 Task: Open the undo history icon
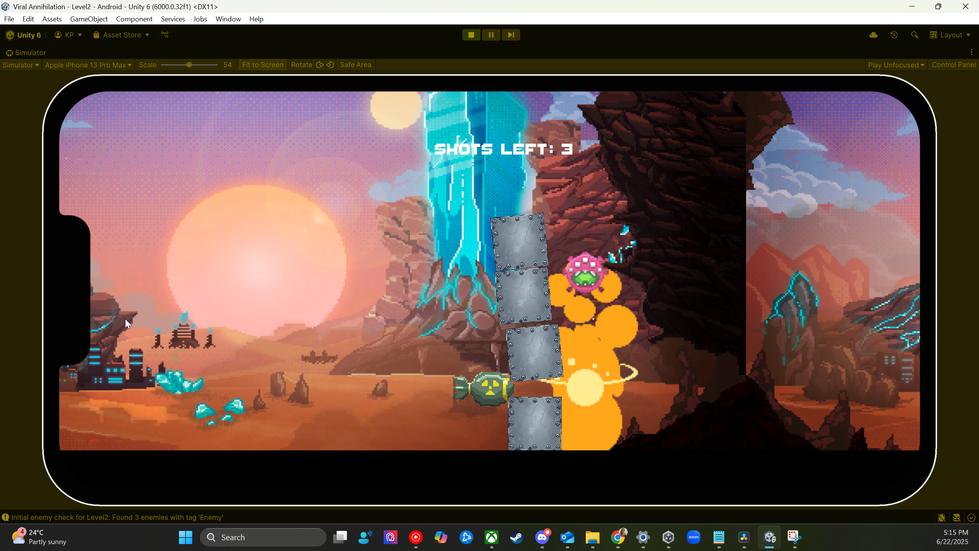894,35
